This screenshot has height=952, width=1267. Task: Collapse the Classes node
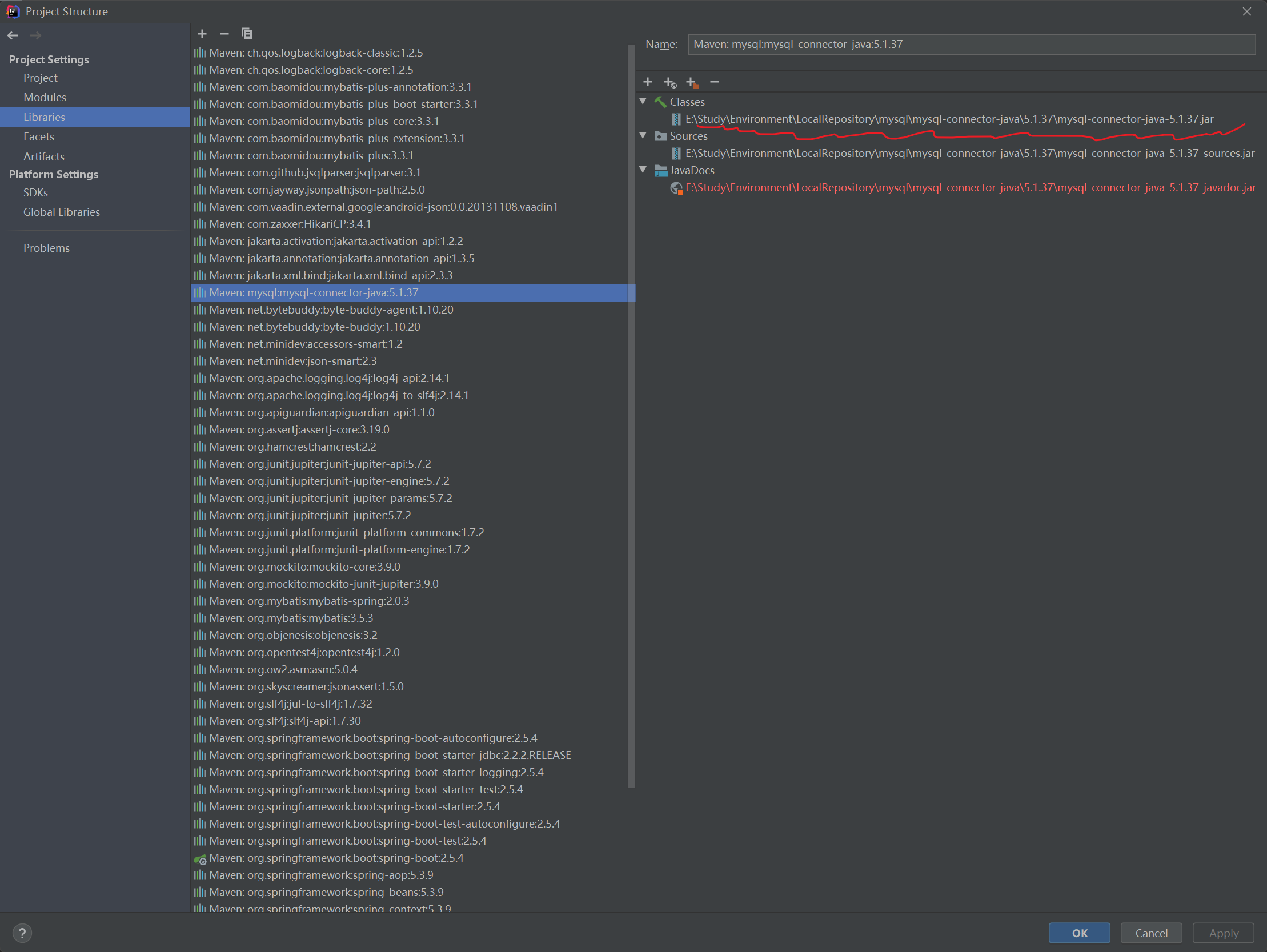tap(643, 102)
